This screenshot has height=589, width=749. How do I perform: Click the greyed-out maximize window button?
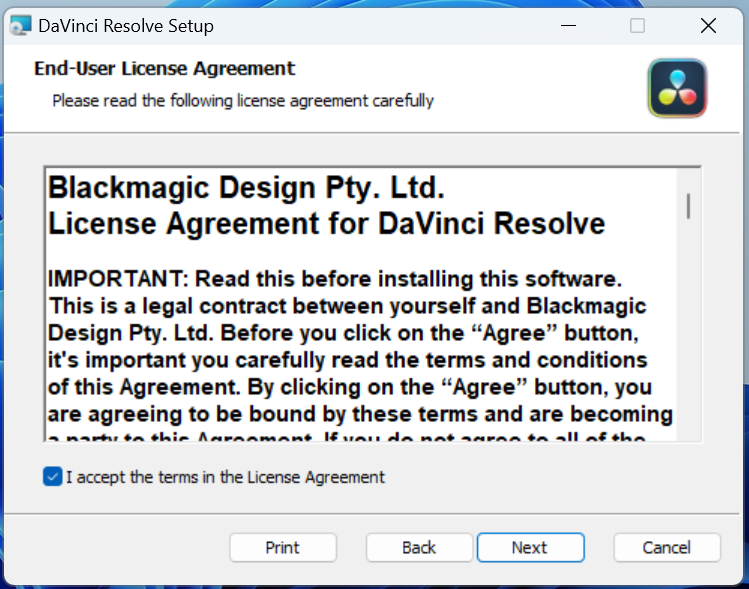[637, 26]
